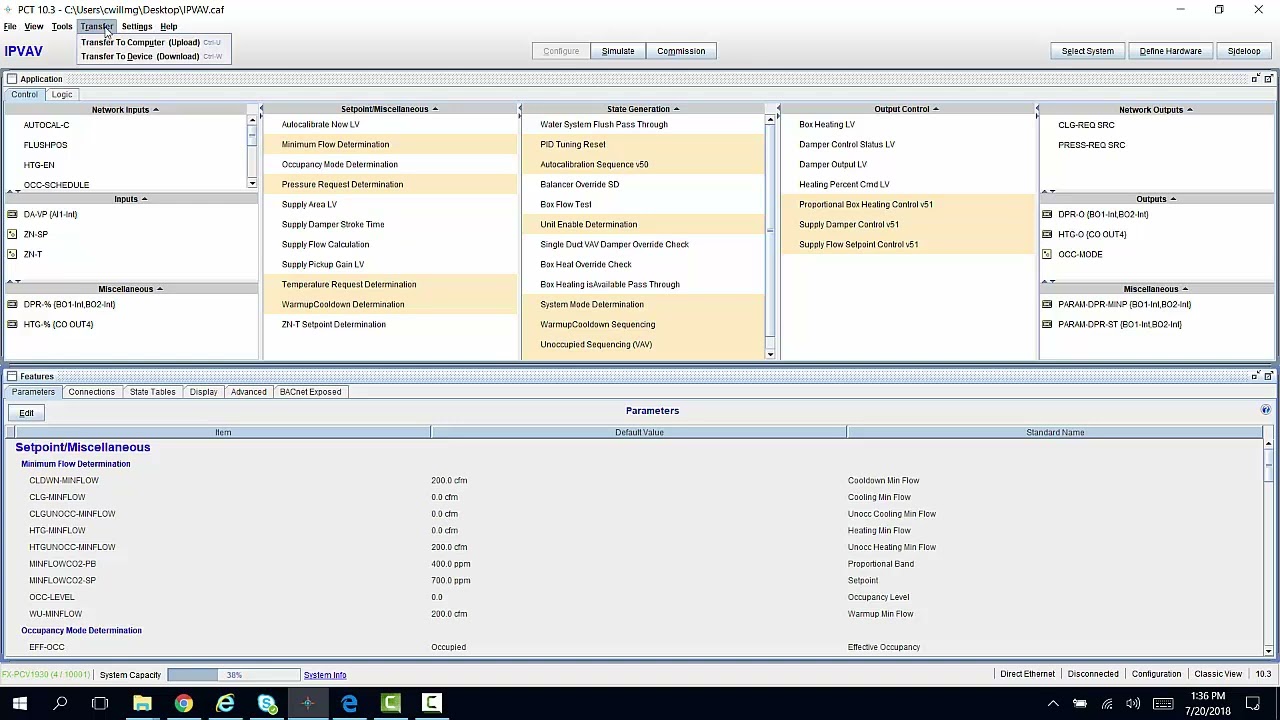Collapse the Network Outputs section

(1189, 109)
